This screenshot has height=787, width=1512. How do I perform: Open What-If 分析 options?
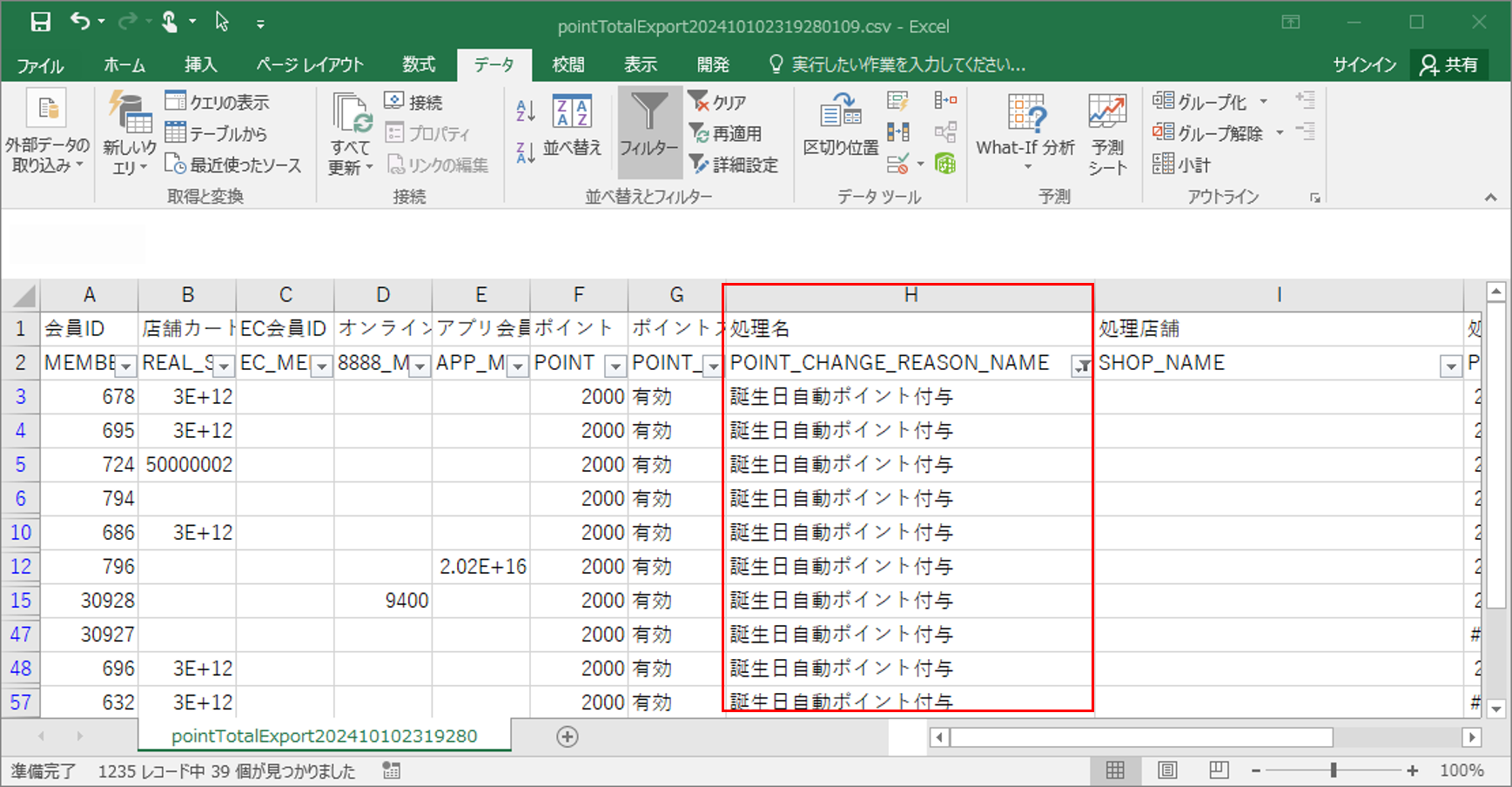pyautogui.click(x=1025, y=131)
